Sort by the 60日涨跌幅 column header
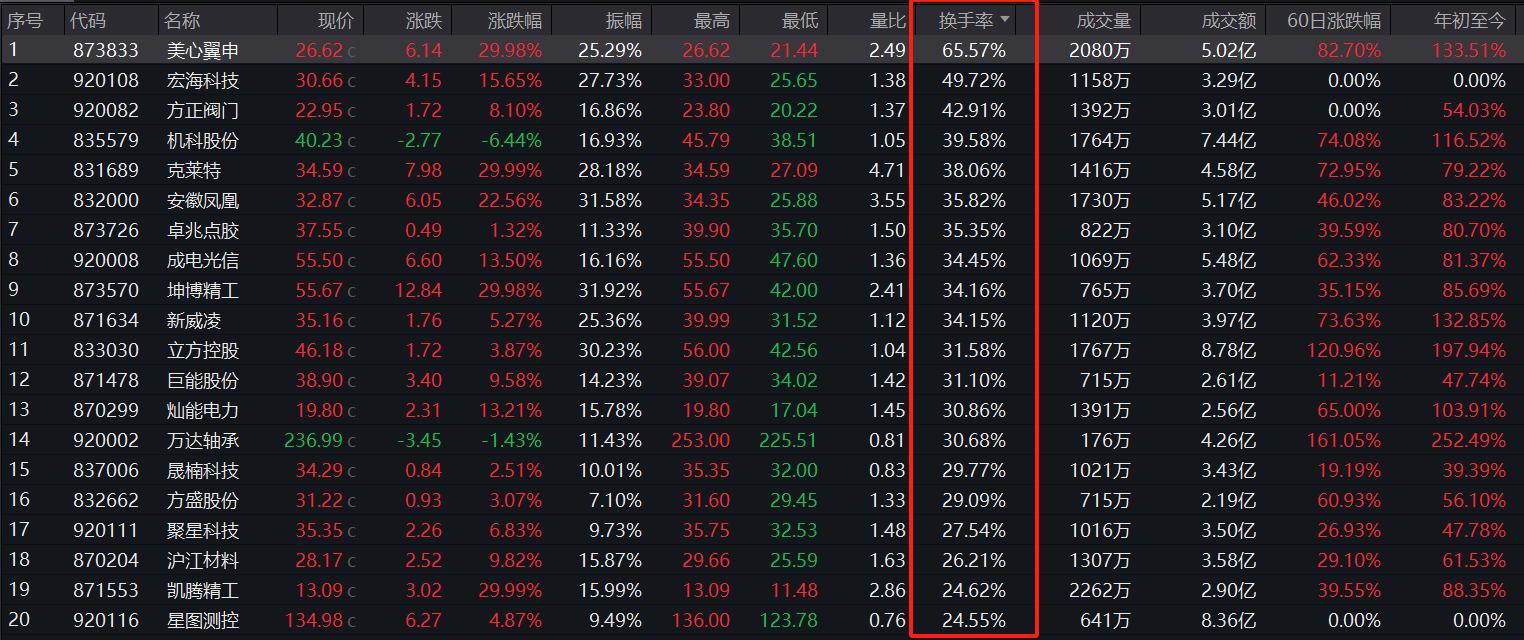Screen dimensions: 1524x640 click(1334, 20)
